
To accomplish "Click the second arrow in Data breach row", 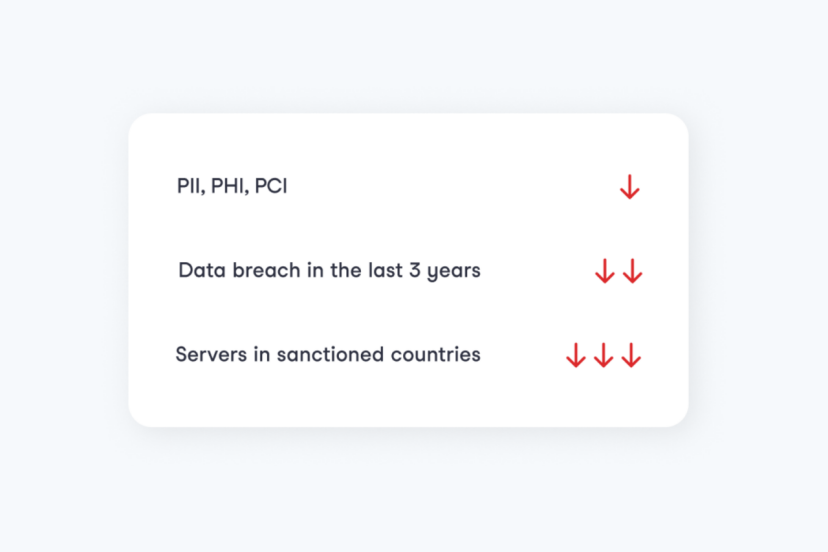I will tap(632, 270).
